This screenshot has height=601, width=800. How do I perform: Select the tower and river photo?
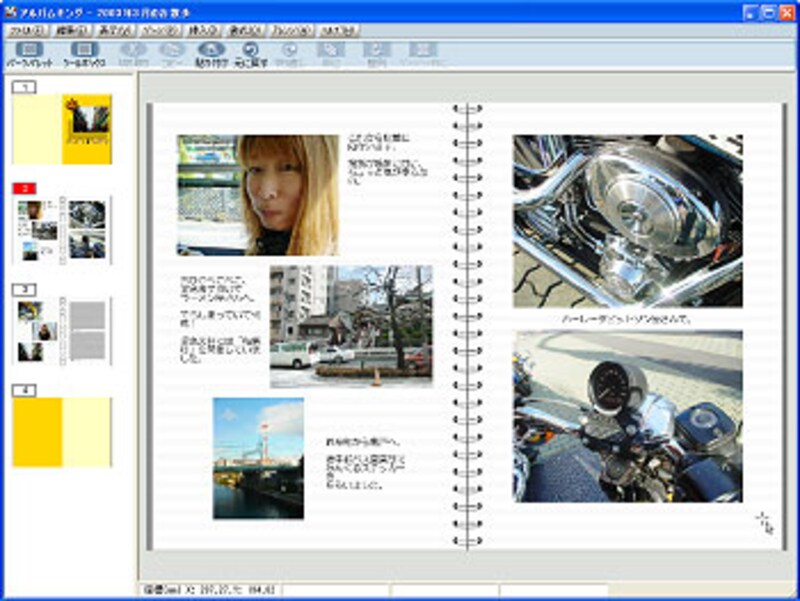pyautogui.click(x=258, y=458)
